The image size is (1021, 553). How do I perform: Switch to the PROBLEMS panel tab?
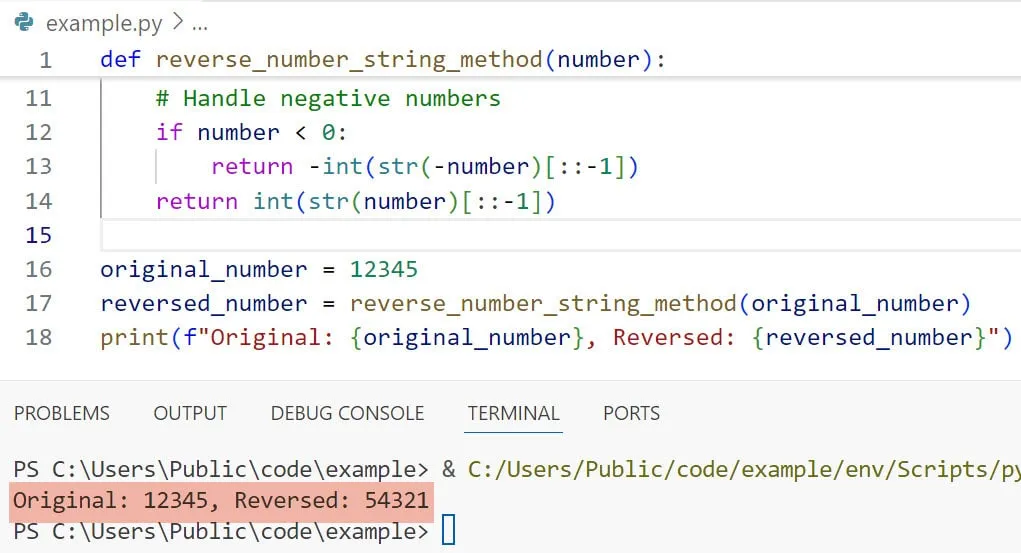tap(62, 413)
